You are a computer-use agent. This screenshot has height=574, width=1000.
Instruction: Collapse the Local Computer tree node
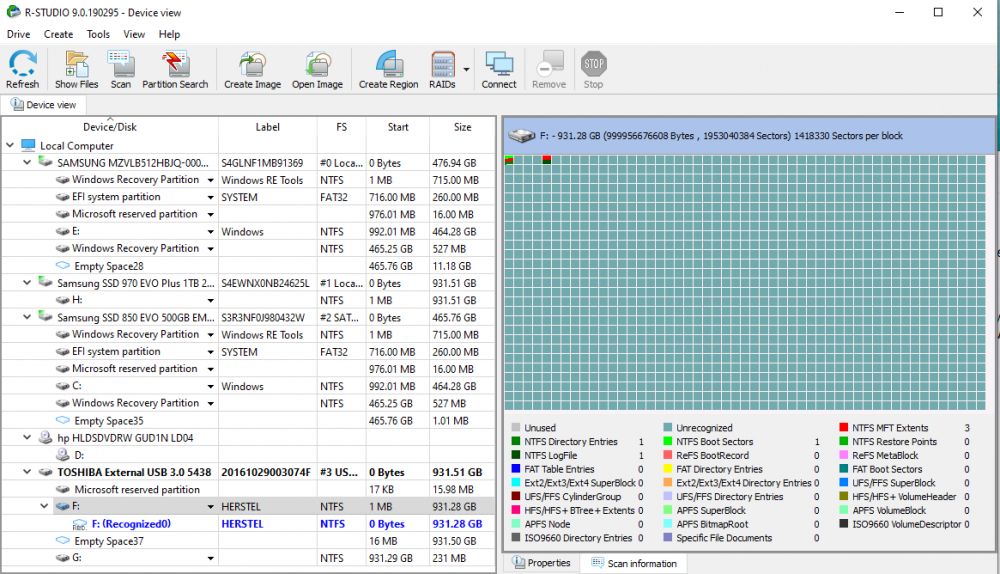[x=10, y=146]
